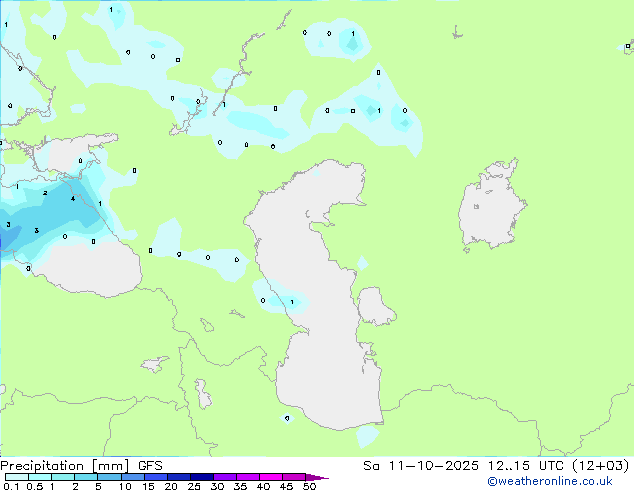Pick the 0.5–1 mm legend swatch
This screenshot has height=490, width=634.
click(40, 477)
